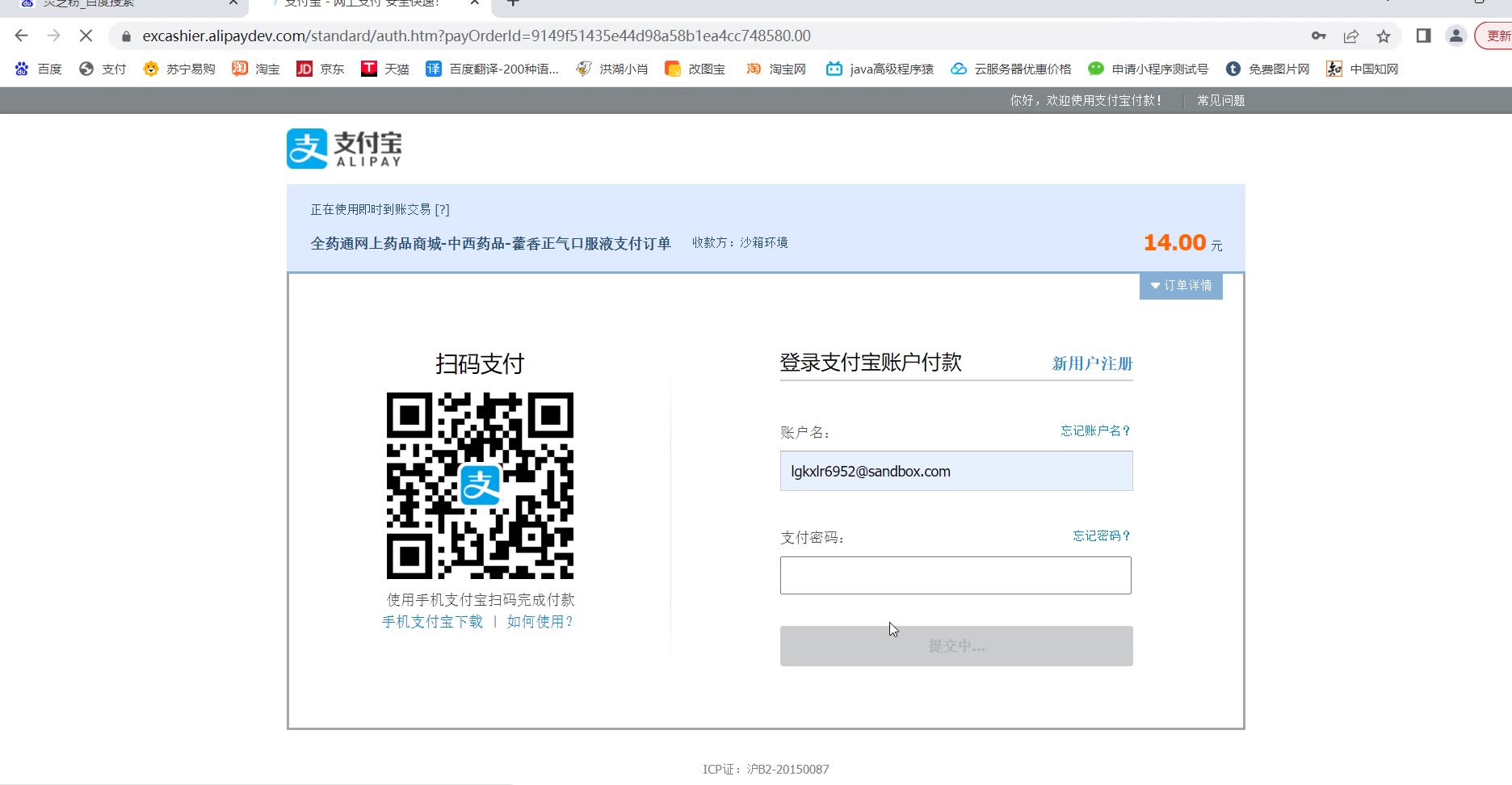Click the Alipay QR code
This screenshot has width=1512, height=785.
point(480,485)
